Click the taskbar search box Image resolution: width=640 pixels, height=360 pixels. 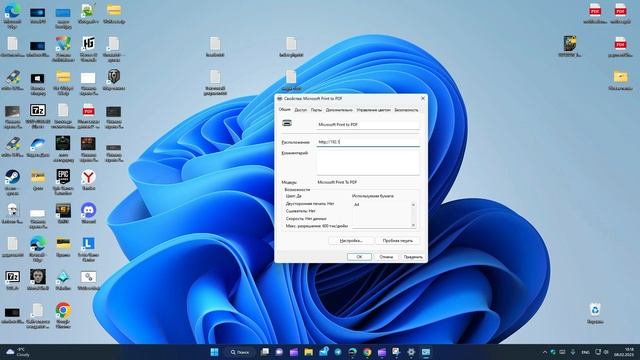coord(240,352)
